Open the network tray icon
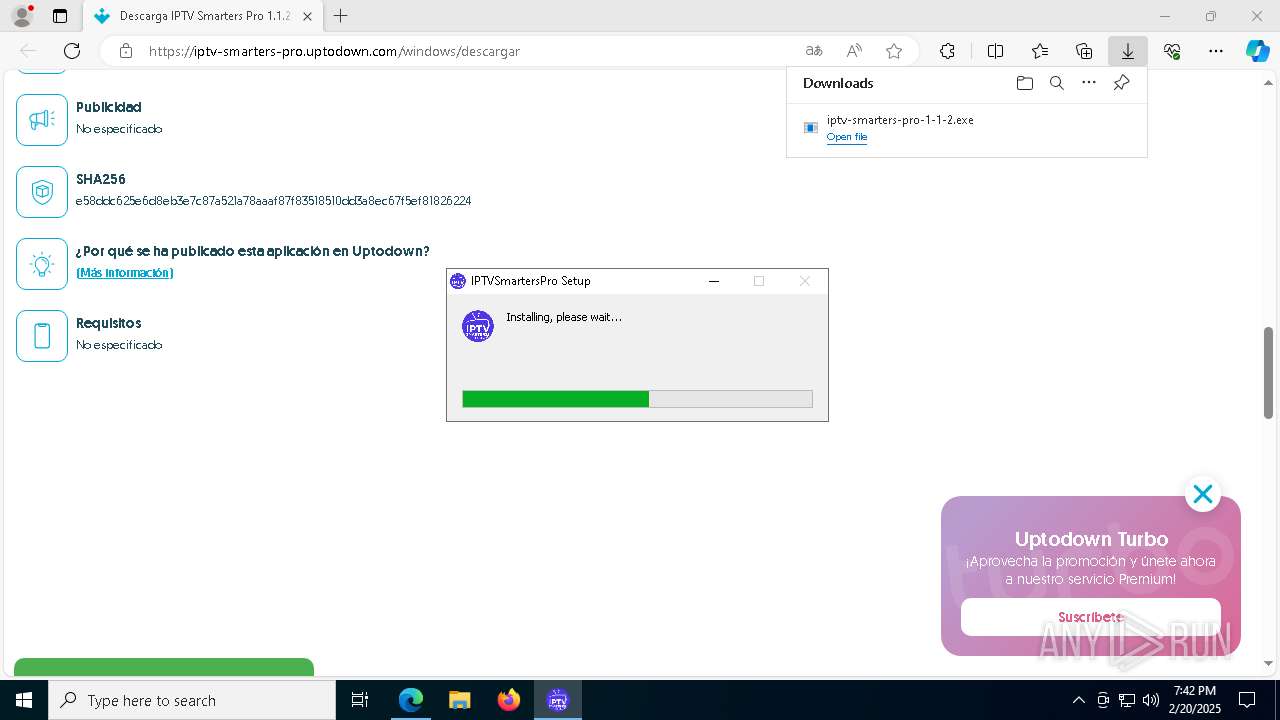 click(1127, 700)
